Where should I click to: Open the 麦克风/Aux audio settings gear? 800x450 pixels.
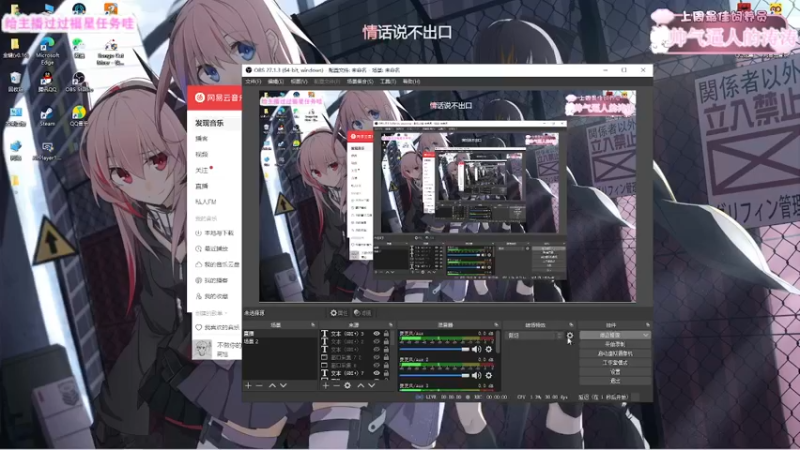[x=489, y=349]
